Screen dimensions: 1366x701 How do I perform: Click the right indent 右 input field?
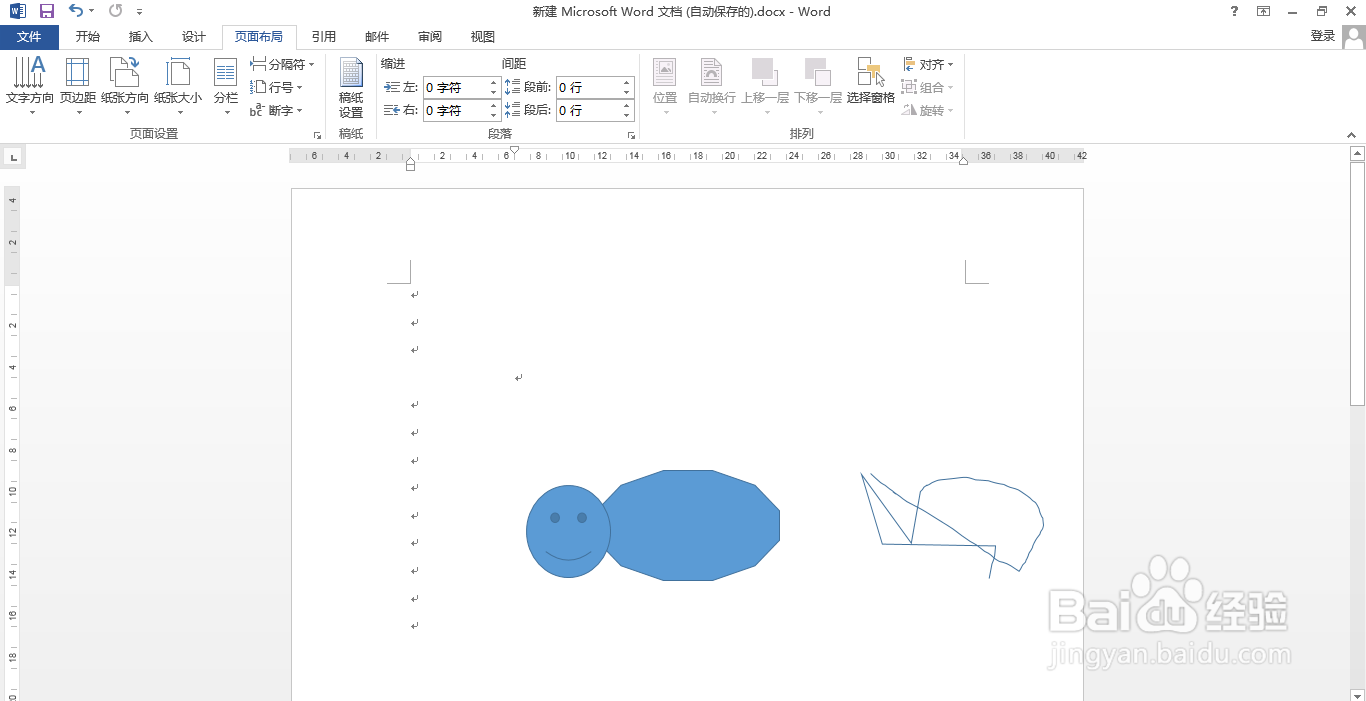point(461,110)
